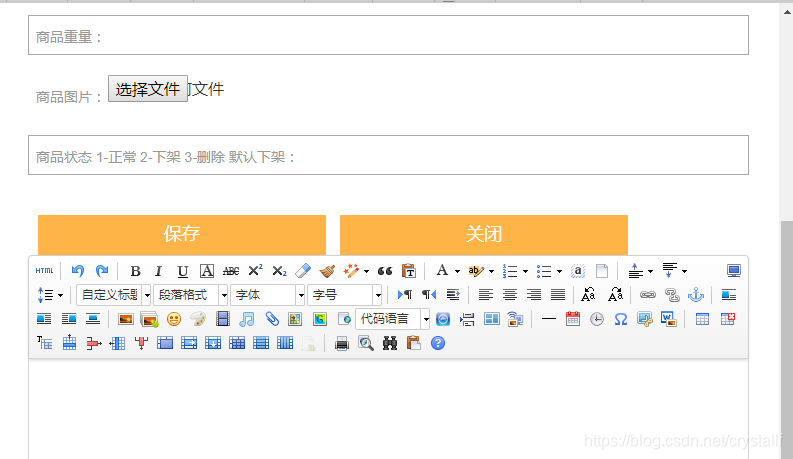Click the 商品状态 input field

click(x=388, y=155)
